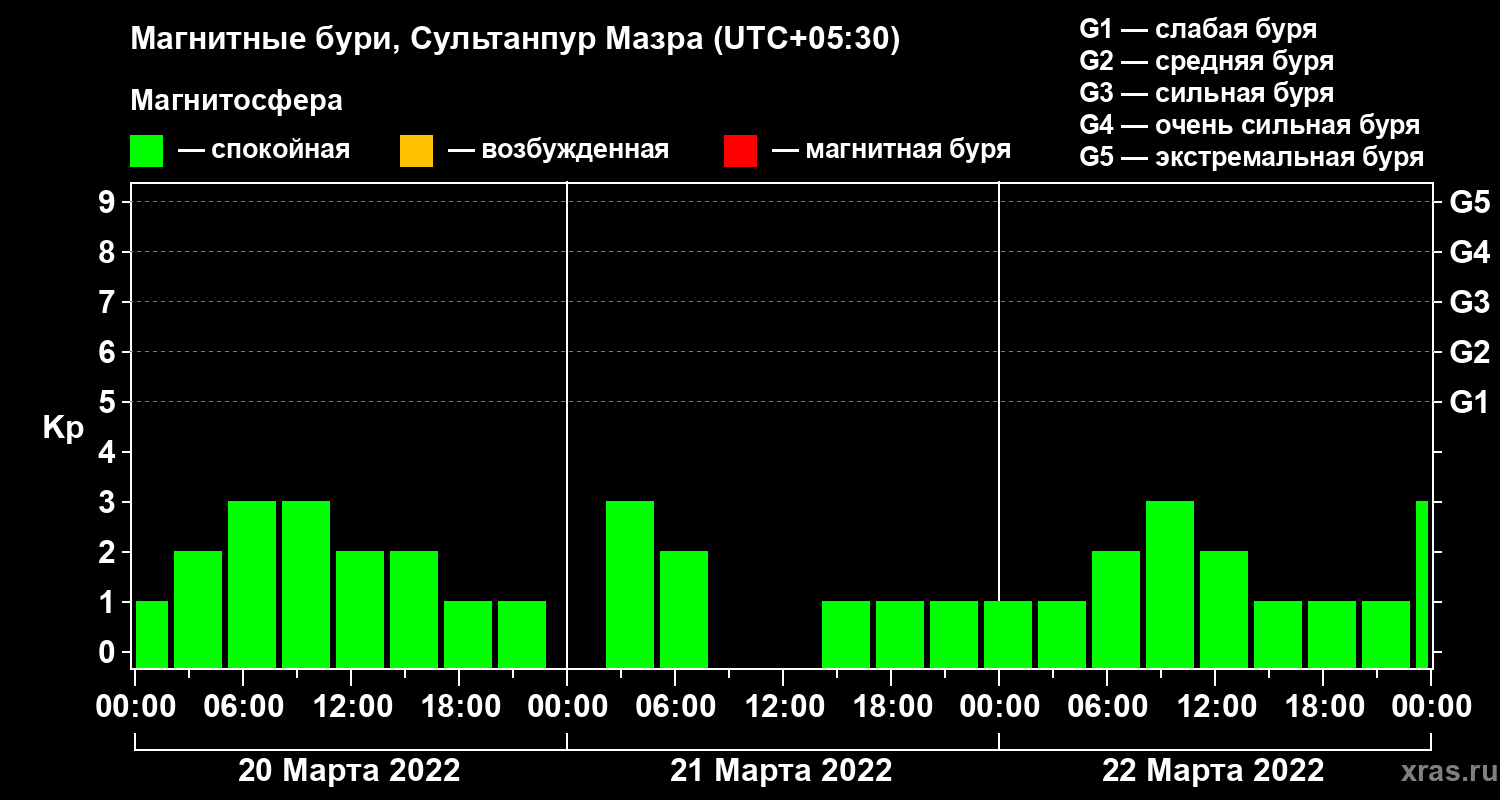Image resolution: width=1500 pixels, height=800 pixels.
Task: Click the narrow Kp 1 bar starting 20 March
Action: [152, 634]
